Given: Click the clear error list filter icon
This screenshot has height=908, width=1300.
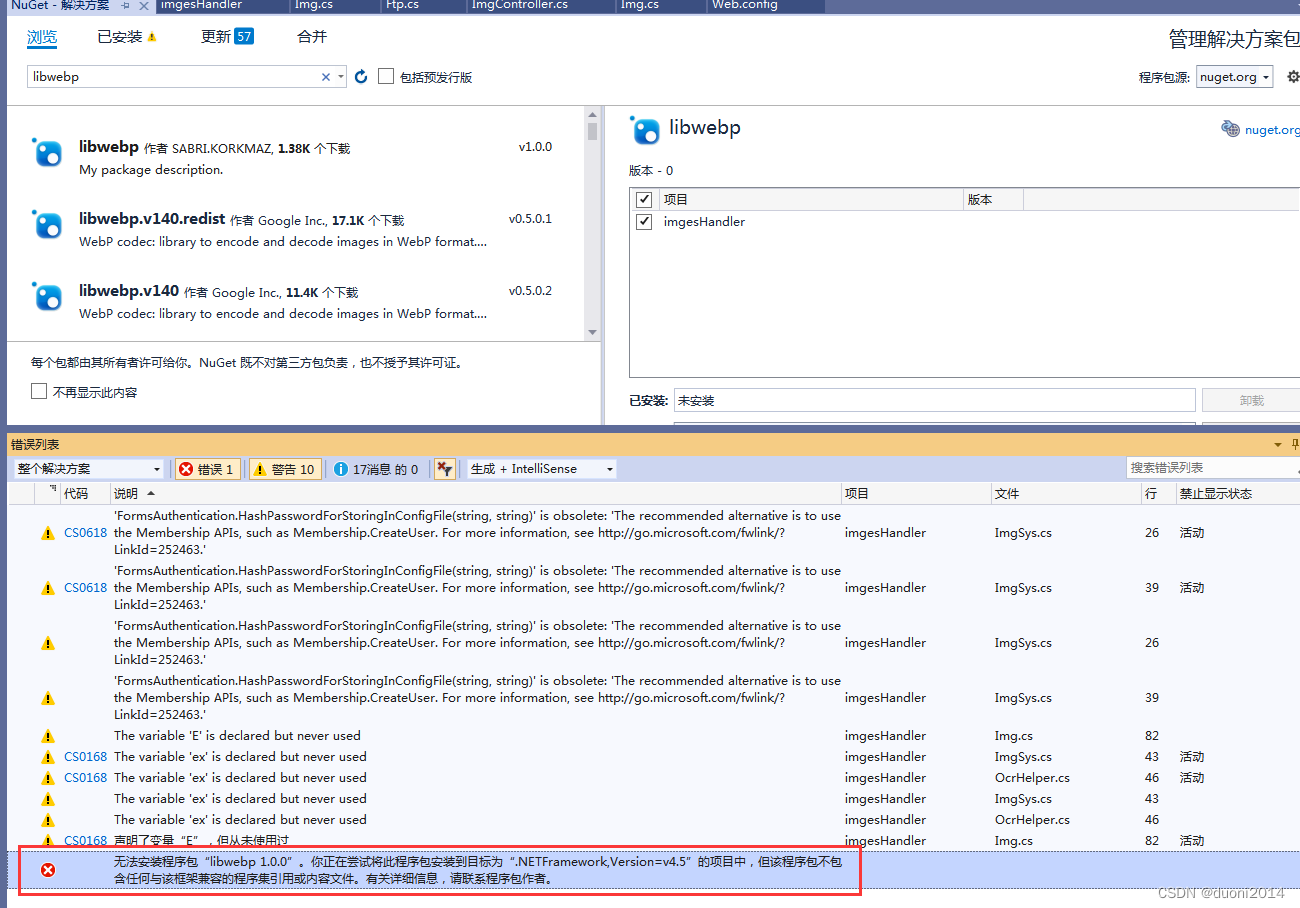Looking at the screenshot, I should [x=445, y=468].
